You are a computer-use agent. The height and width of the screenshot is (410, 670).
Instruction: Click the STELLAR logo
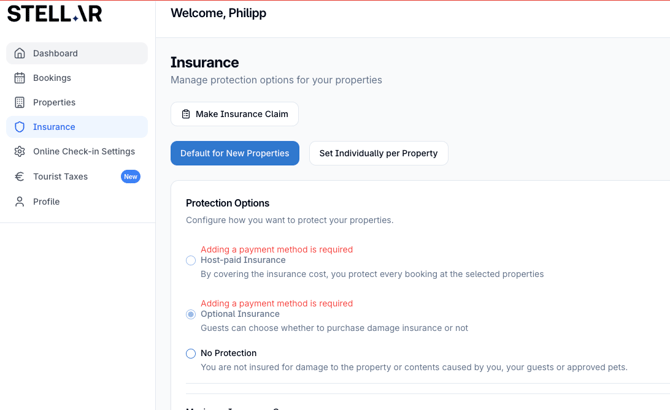pos(55,14)
